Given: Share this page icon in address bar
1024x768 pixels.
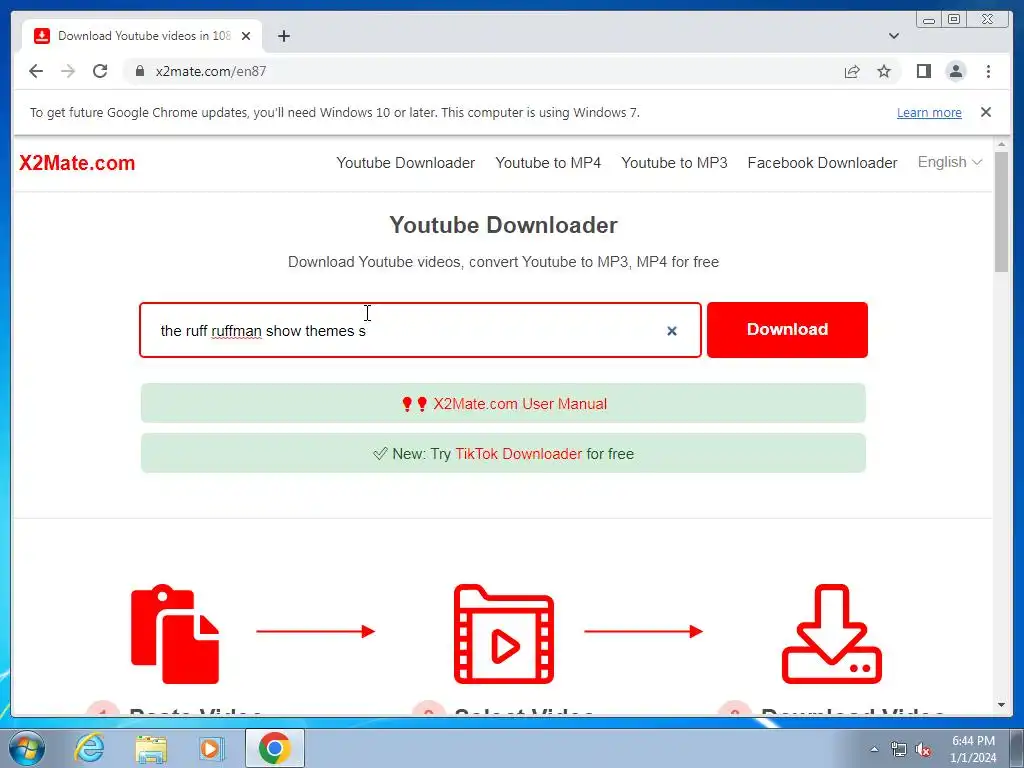Looking at the screenshot, I should point(852,71).
